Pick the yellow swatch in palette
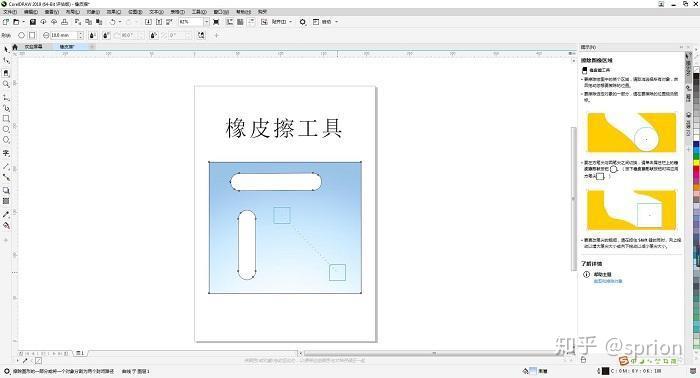700x378 pixels. tap(696, 163)
